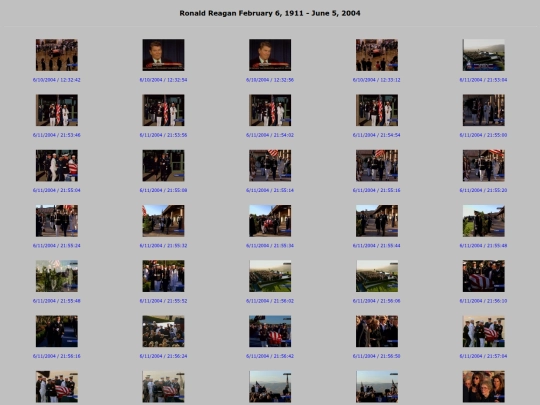540x405 pixels.
Task: Click the 6/11/2004 / 21:55:44 link
Action: pyautogui.click(x=376, y=246)
